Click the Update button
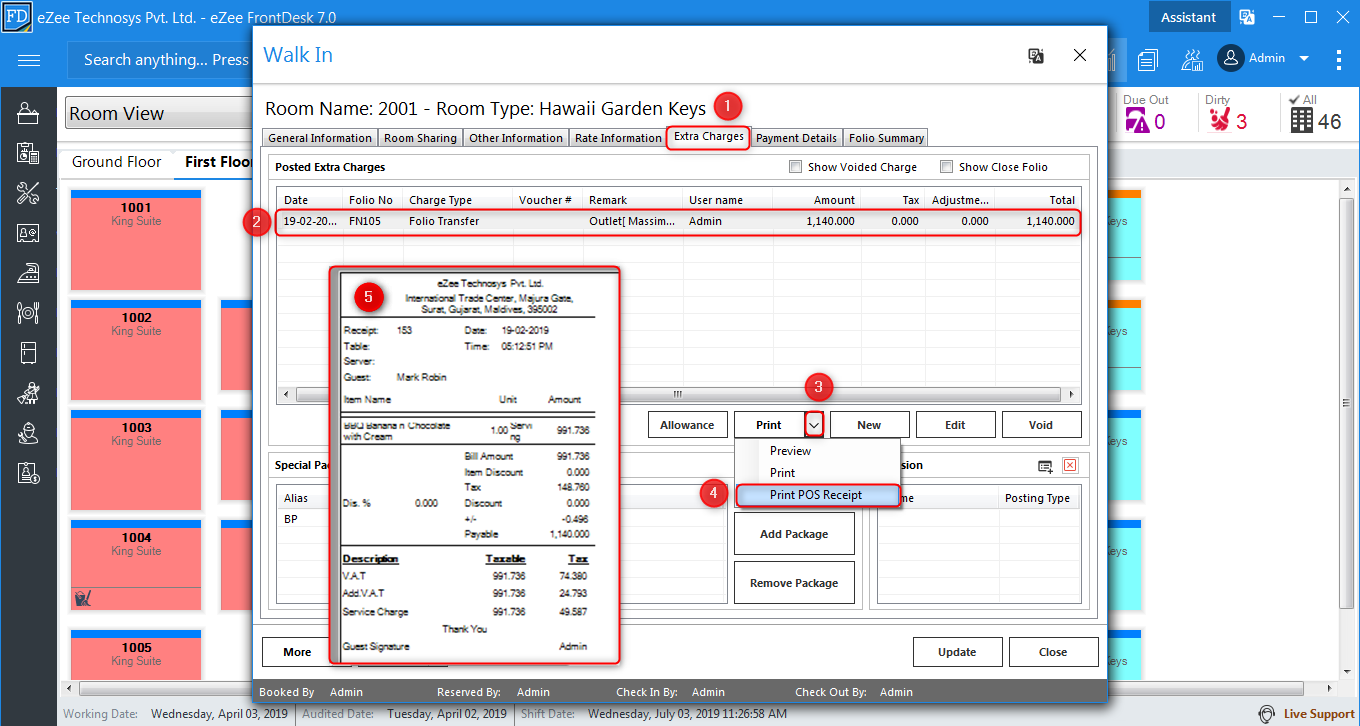 coord(957,652)
